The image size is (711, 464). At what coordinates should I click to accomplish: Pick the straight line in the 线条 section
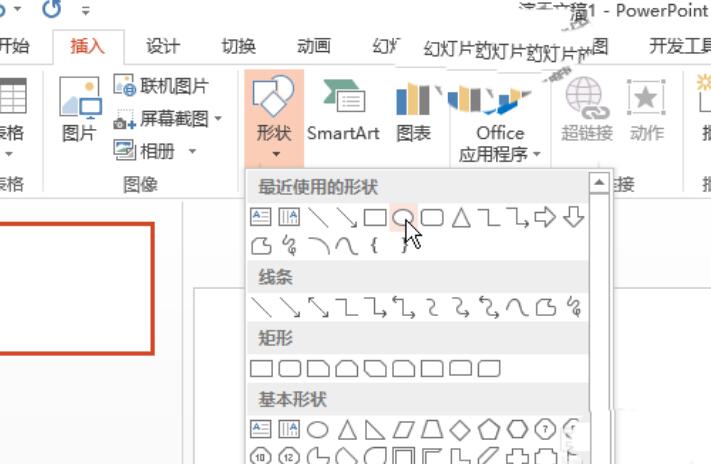point(262,307)
